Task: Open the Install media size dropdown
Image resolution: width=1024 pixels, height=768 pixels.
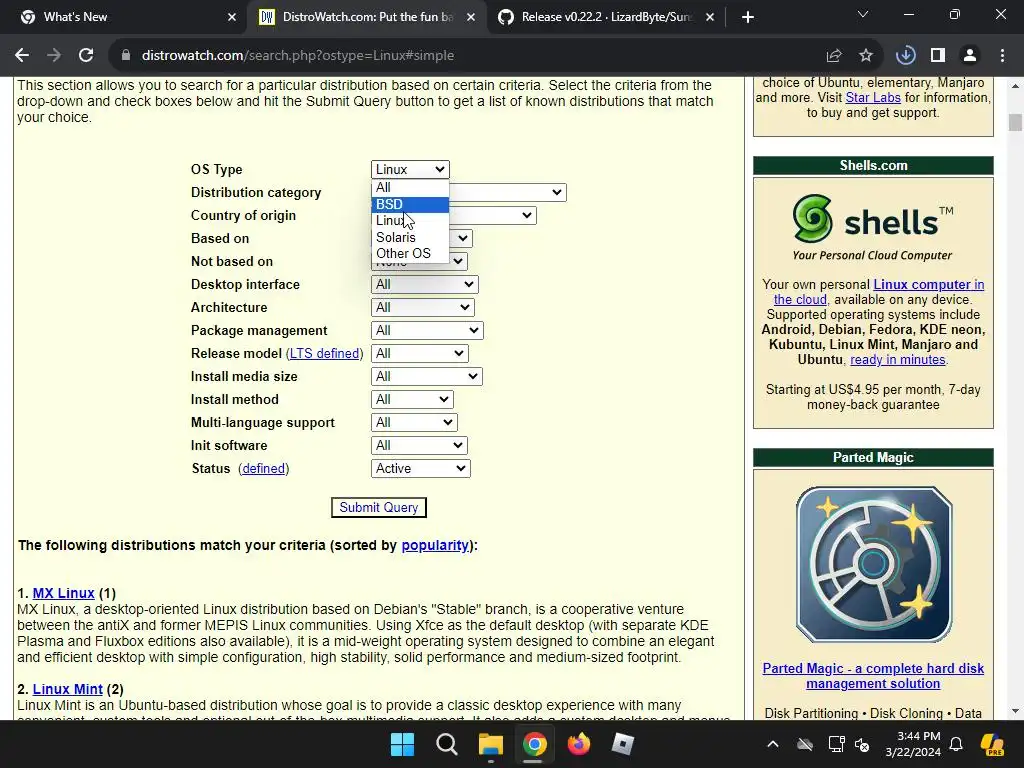Action: coord(426,376)
